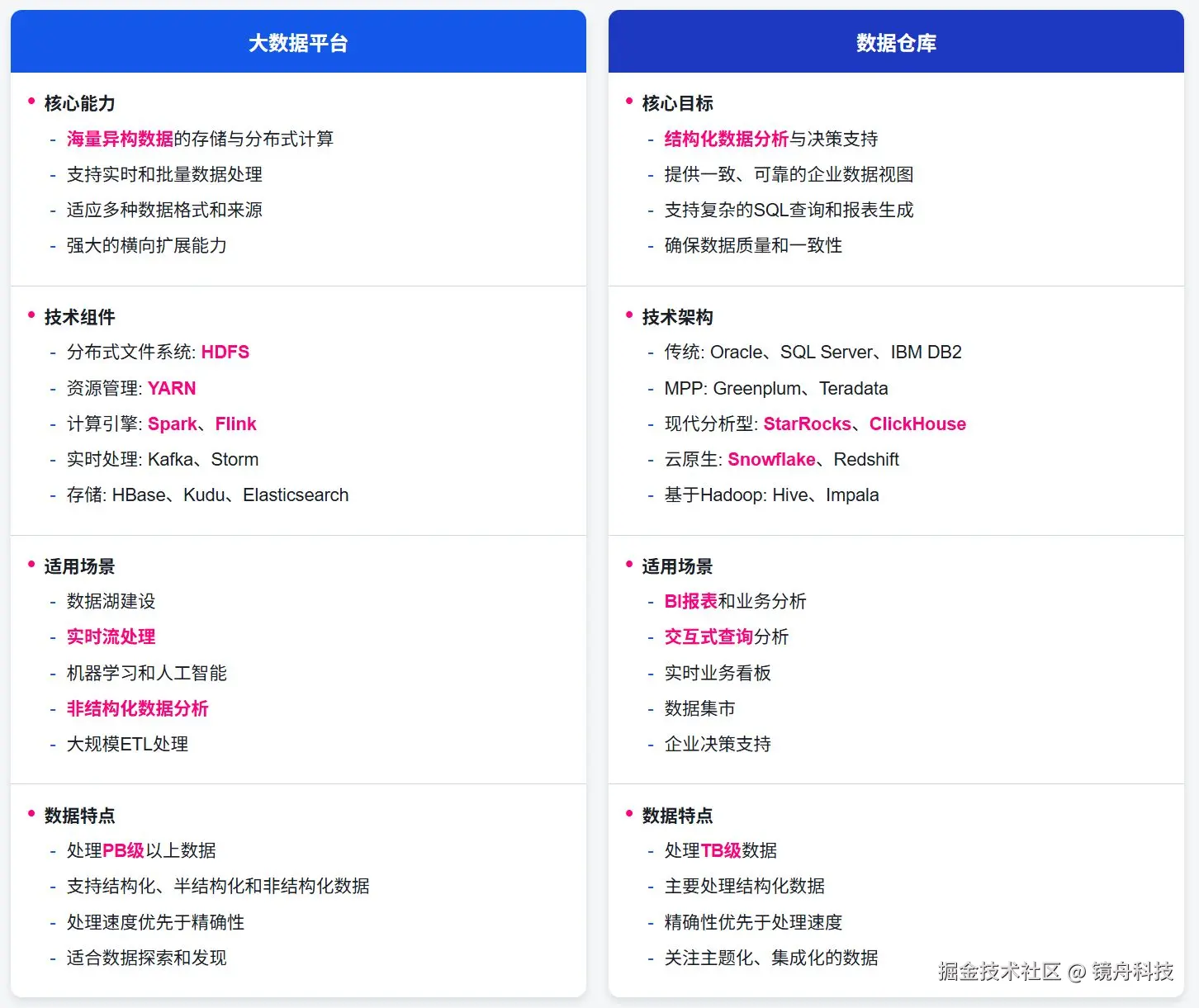The image size is (1199, 1008).
Task: Click the line 数据集市
Action: (x=699, y=708)
